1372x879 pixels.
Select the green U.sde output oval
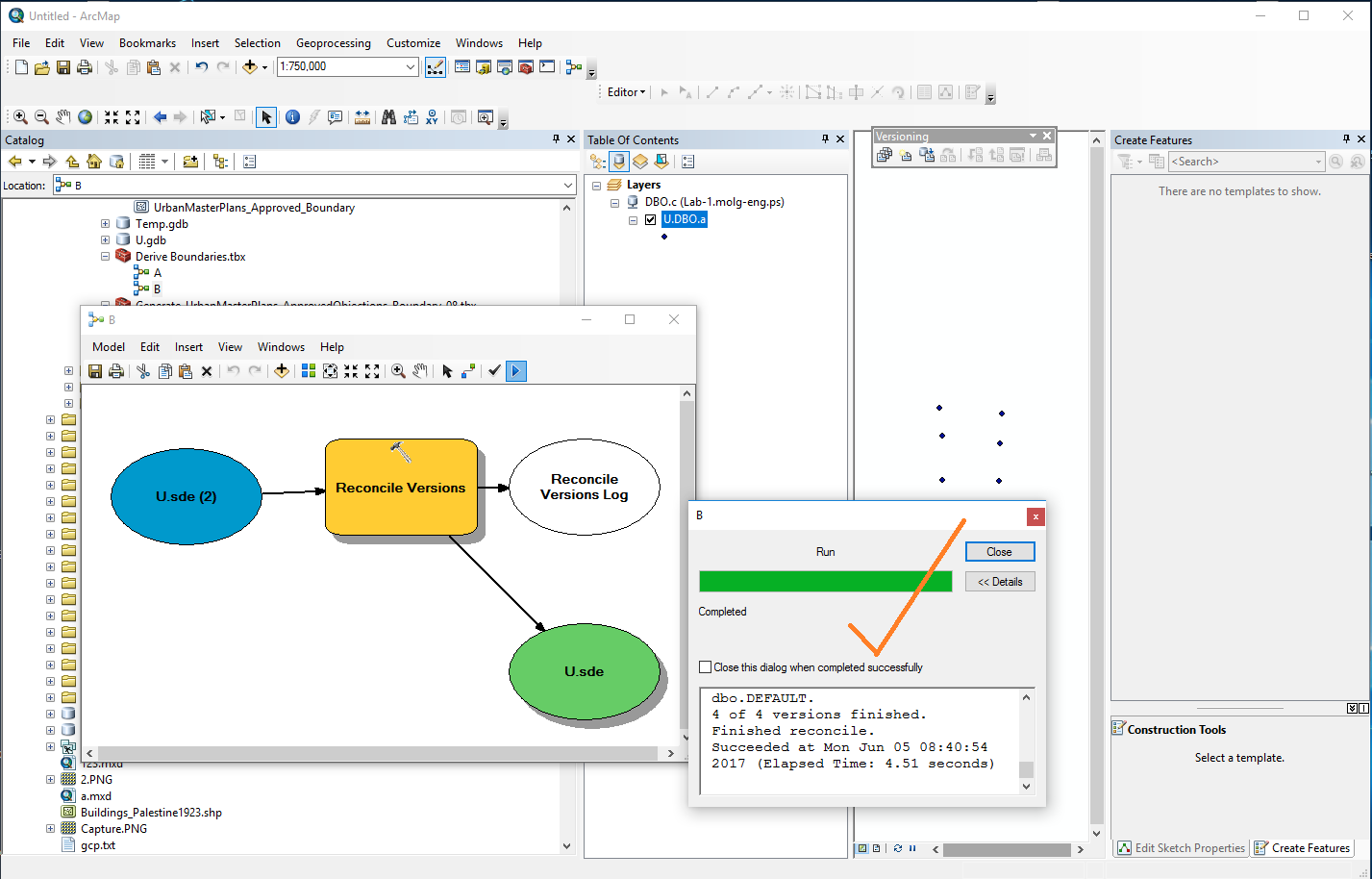(x=585, y=671)
